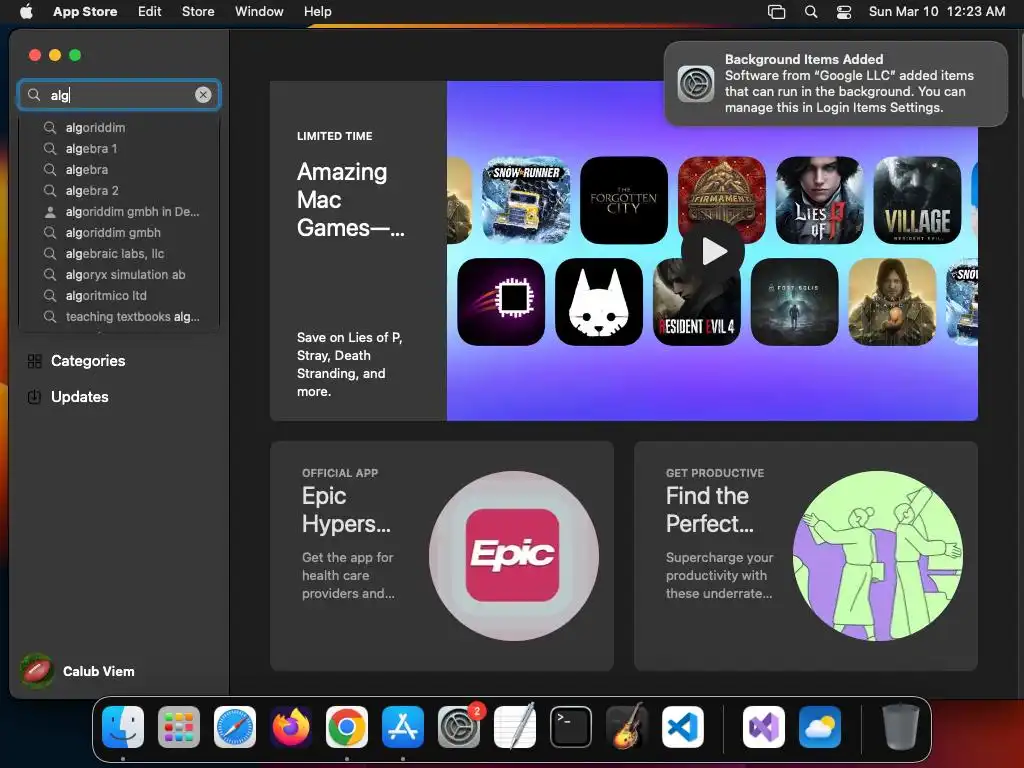Image resolution: width=1024 pixels, height=768 pixels.
Task: Open the Window menu
Action: tap(259, 12)
